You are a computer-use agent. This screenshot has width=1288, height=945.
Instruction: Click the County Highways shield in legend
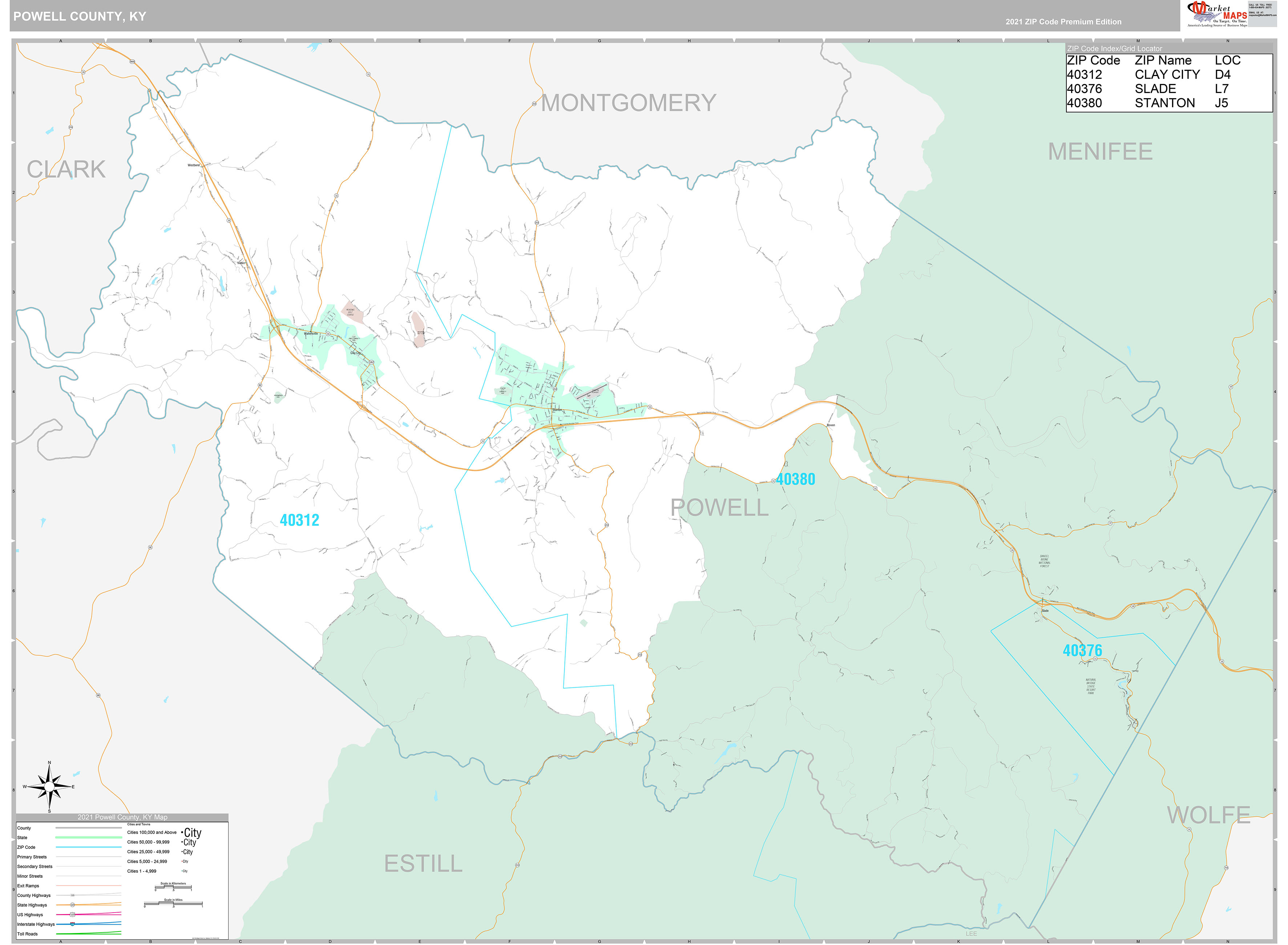click(x=72, y=895)
